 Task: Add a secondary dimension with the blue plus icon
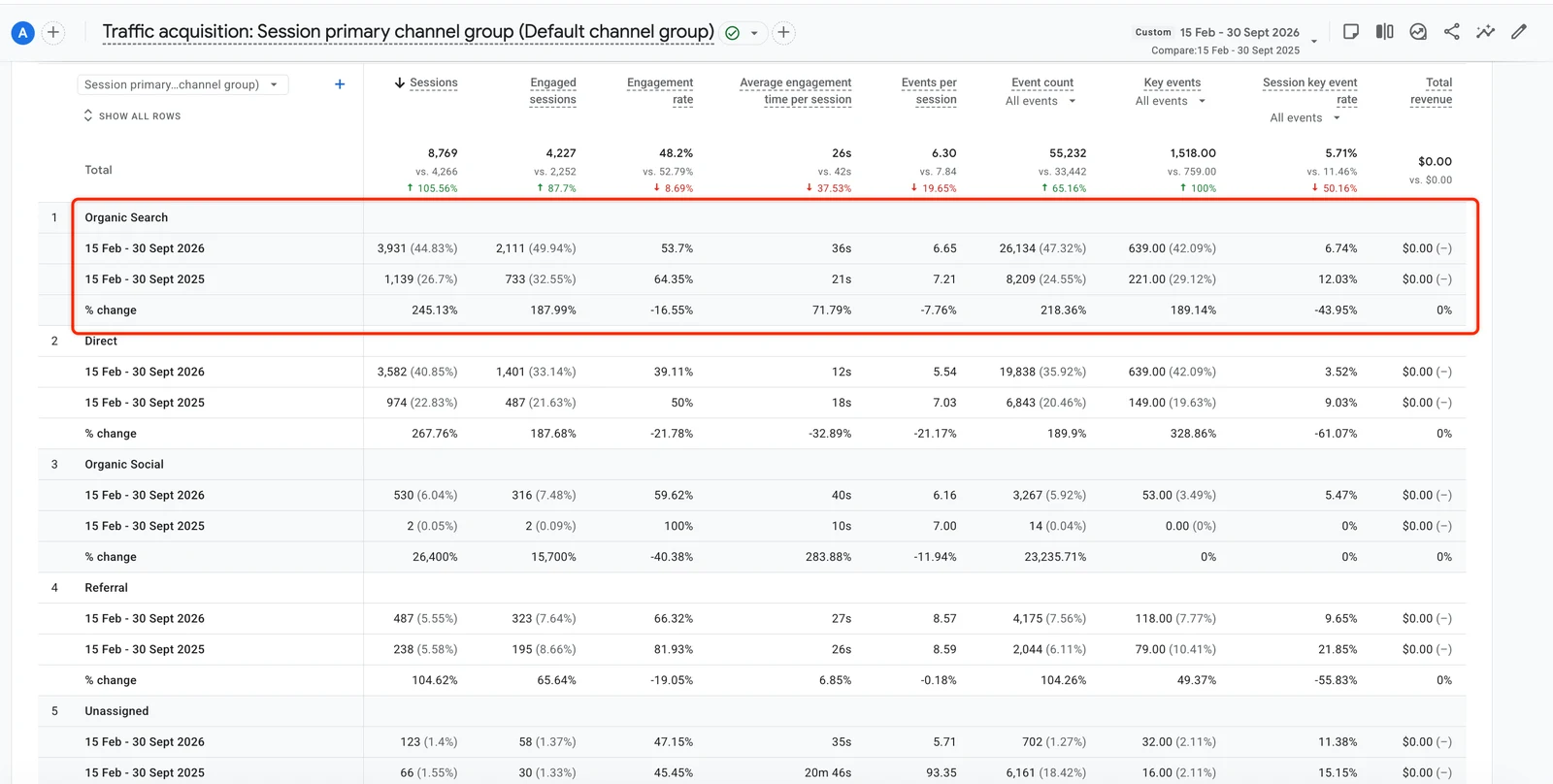[x=340, y=84]
